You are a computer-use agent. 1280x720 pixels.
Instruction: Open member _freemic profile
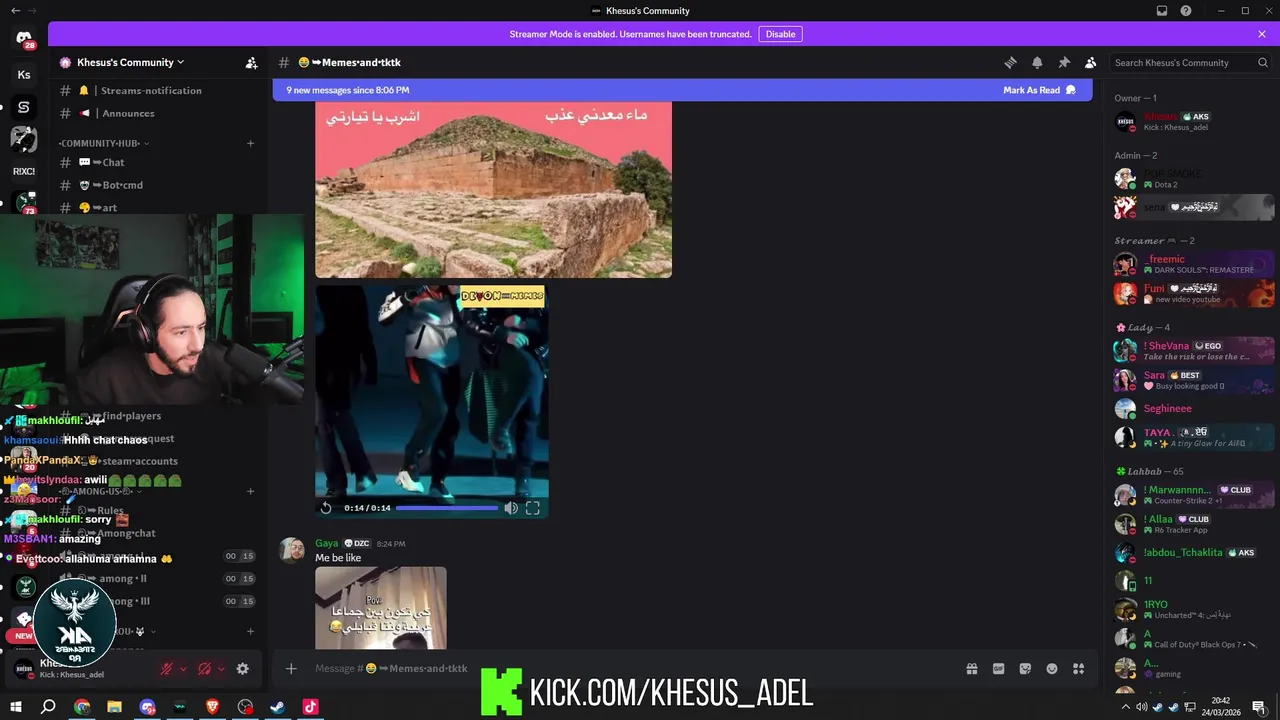1193,264
